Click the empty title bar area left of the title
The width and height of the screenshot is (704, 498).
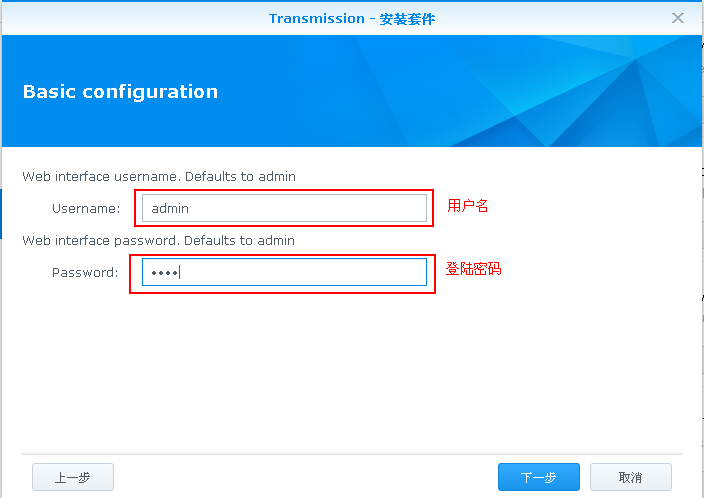[135, 18]
